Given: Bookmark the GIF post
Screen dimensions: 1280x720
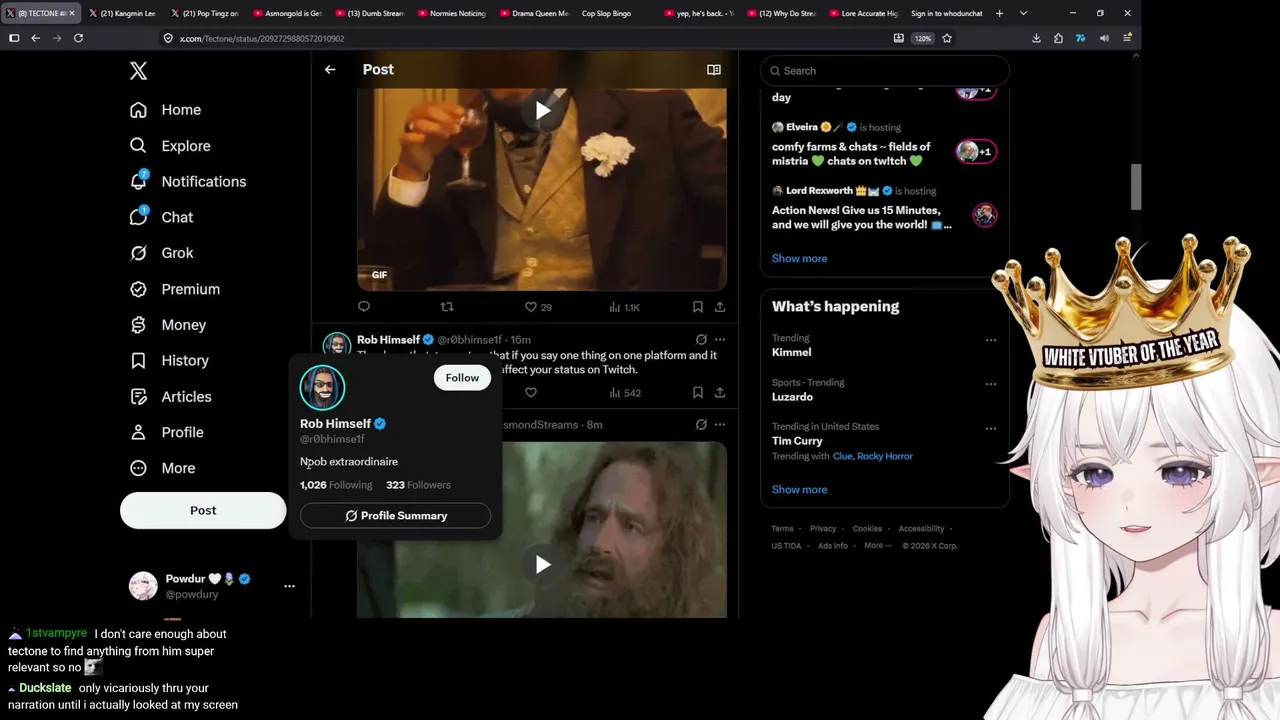Looking at the screenshot, I should (x=697, y=307).
